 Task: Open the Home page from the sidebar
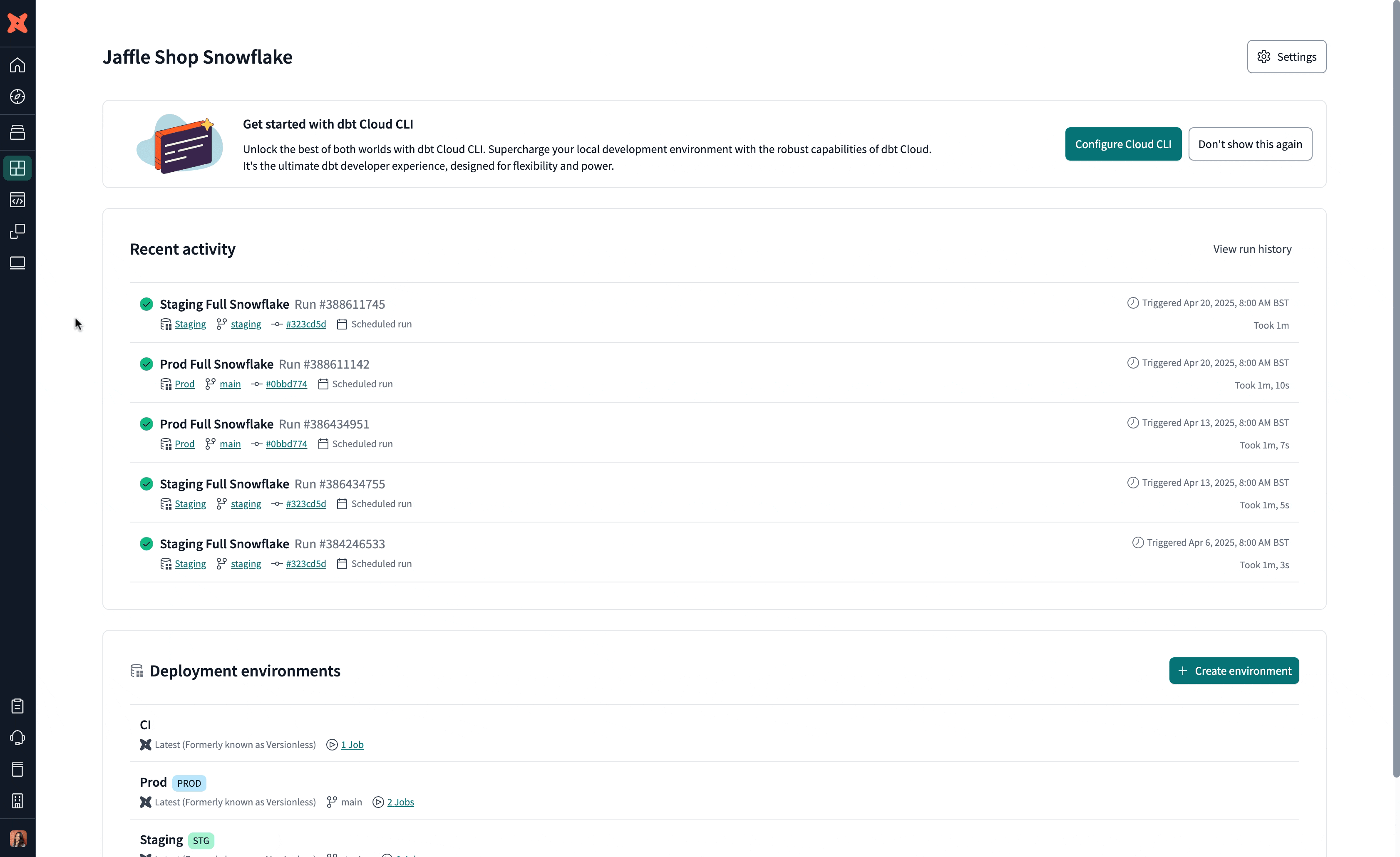click(x=17, y=65)
